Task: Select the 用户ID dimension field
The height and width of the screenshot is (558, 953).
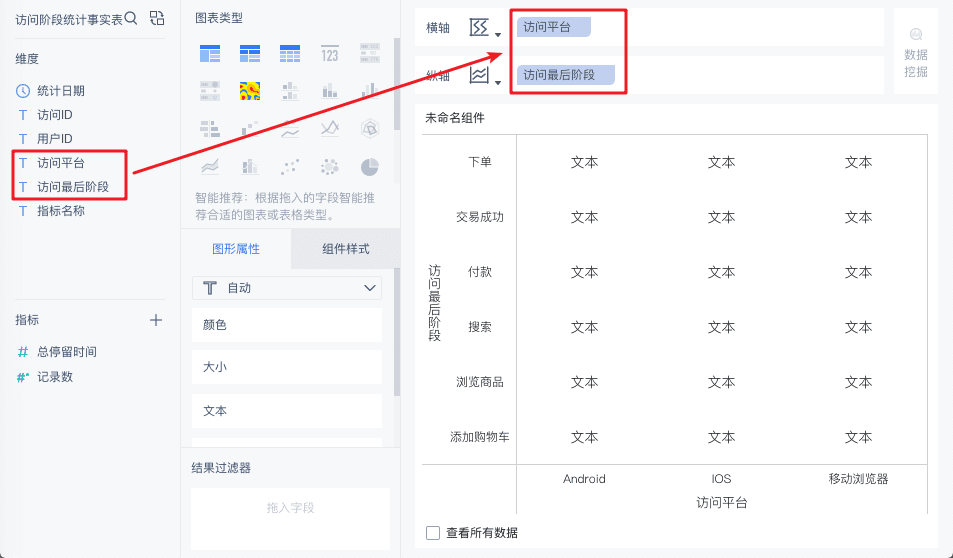Action: pos(55,139)
